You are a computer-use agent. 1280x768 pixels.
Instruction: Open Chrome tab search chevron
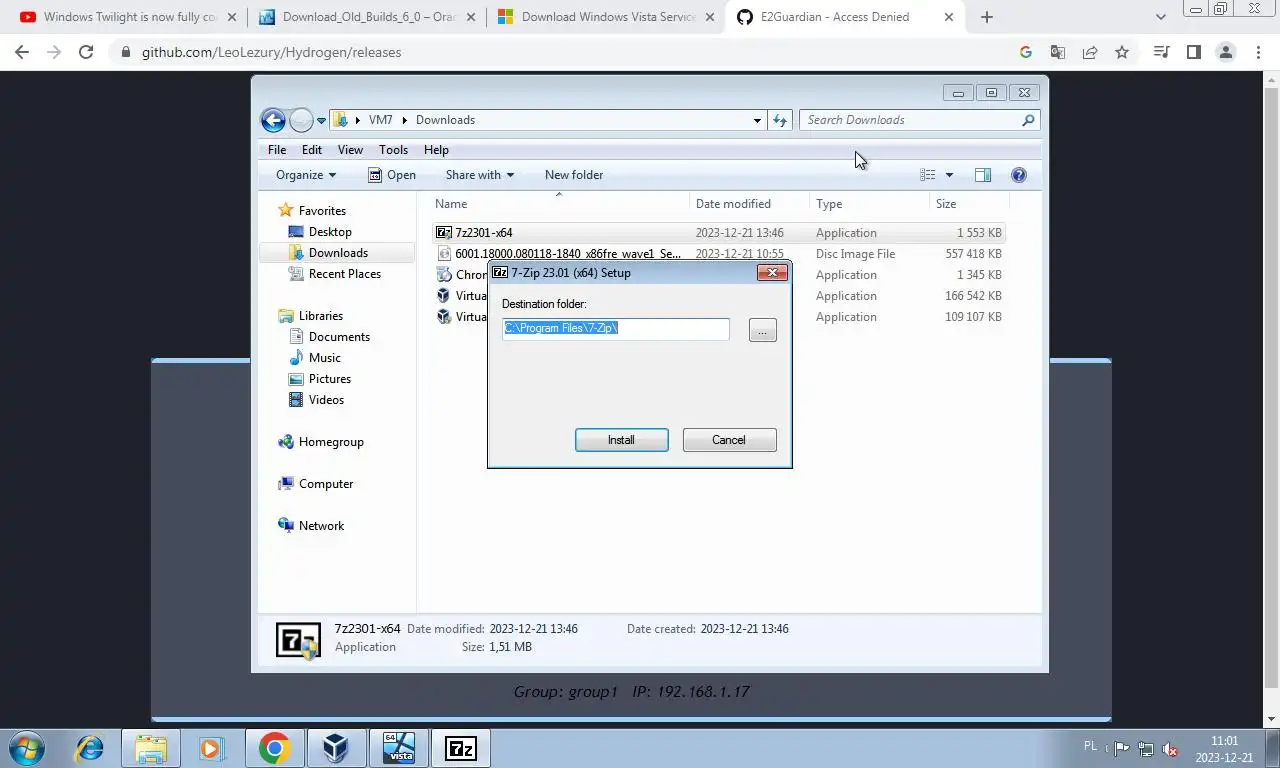tap(1161, 17)
